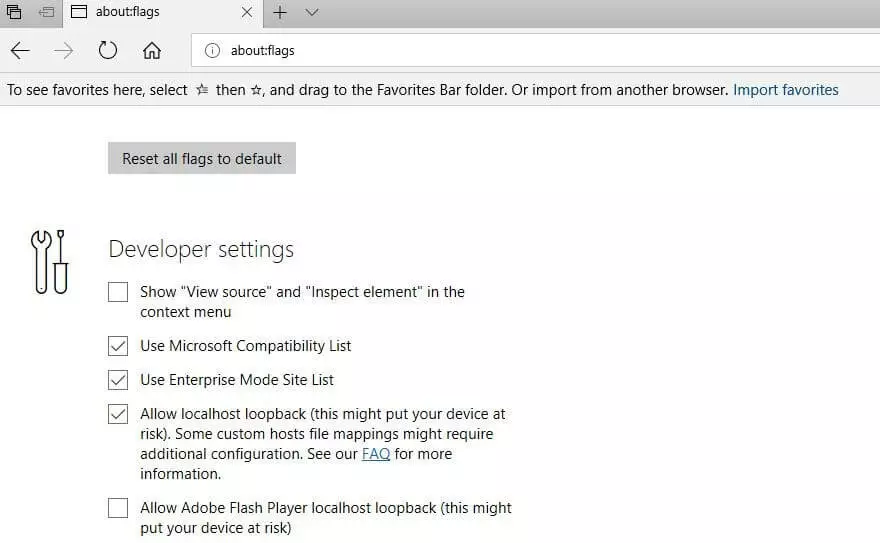880x543 pixels.
Task: Open the tabs you've set aside
Action: (15, 12)
